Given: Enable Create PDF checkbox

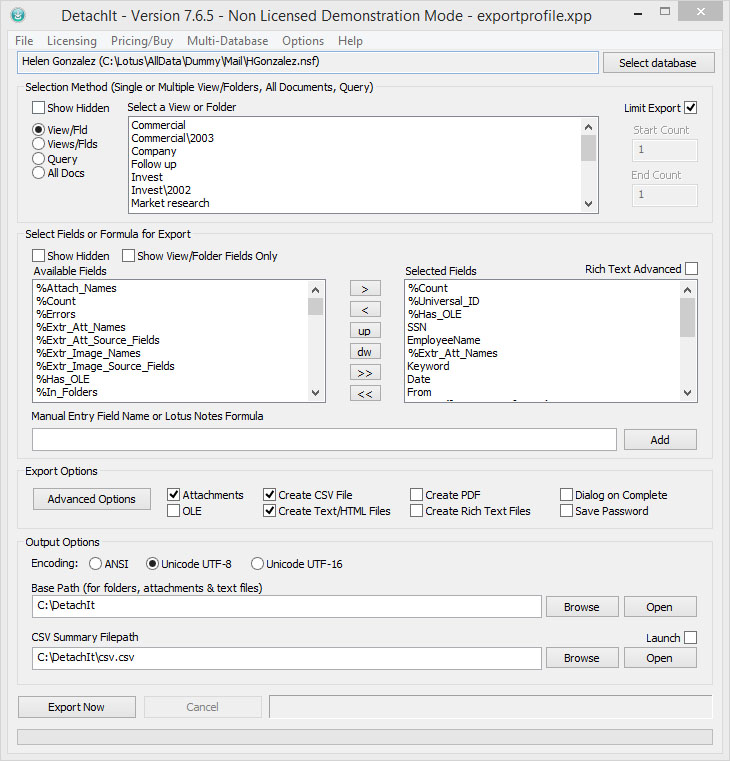Looking at the screenshot, I should pyautogui.click(x=416, y=495).
